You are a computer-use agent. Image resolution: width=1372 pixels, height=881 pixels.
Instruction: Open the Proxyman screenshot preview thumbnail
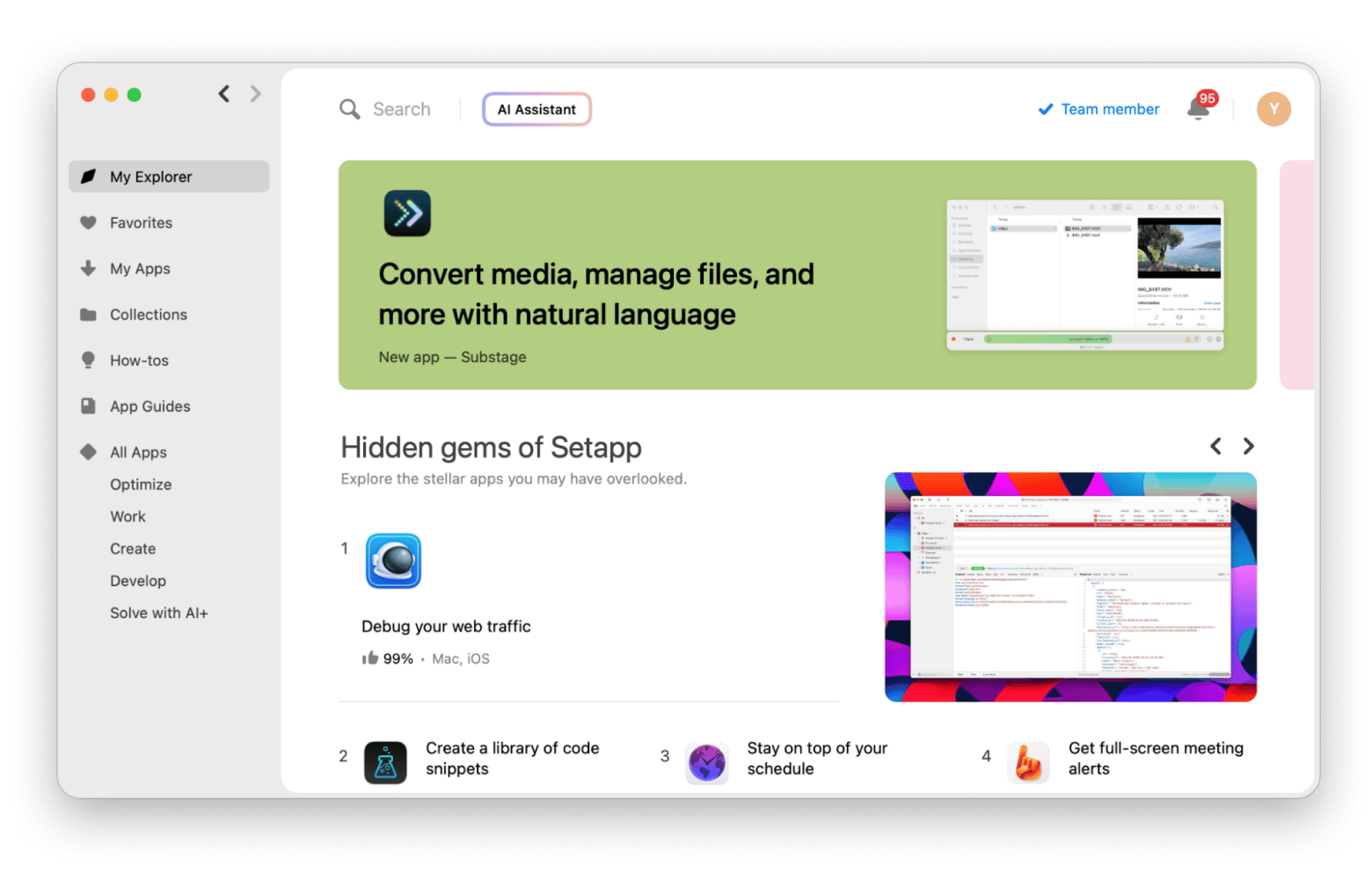tap(1070, 587)
